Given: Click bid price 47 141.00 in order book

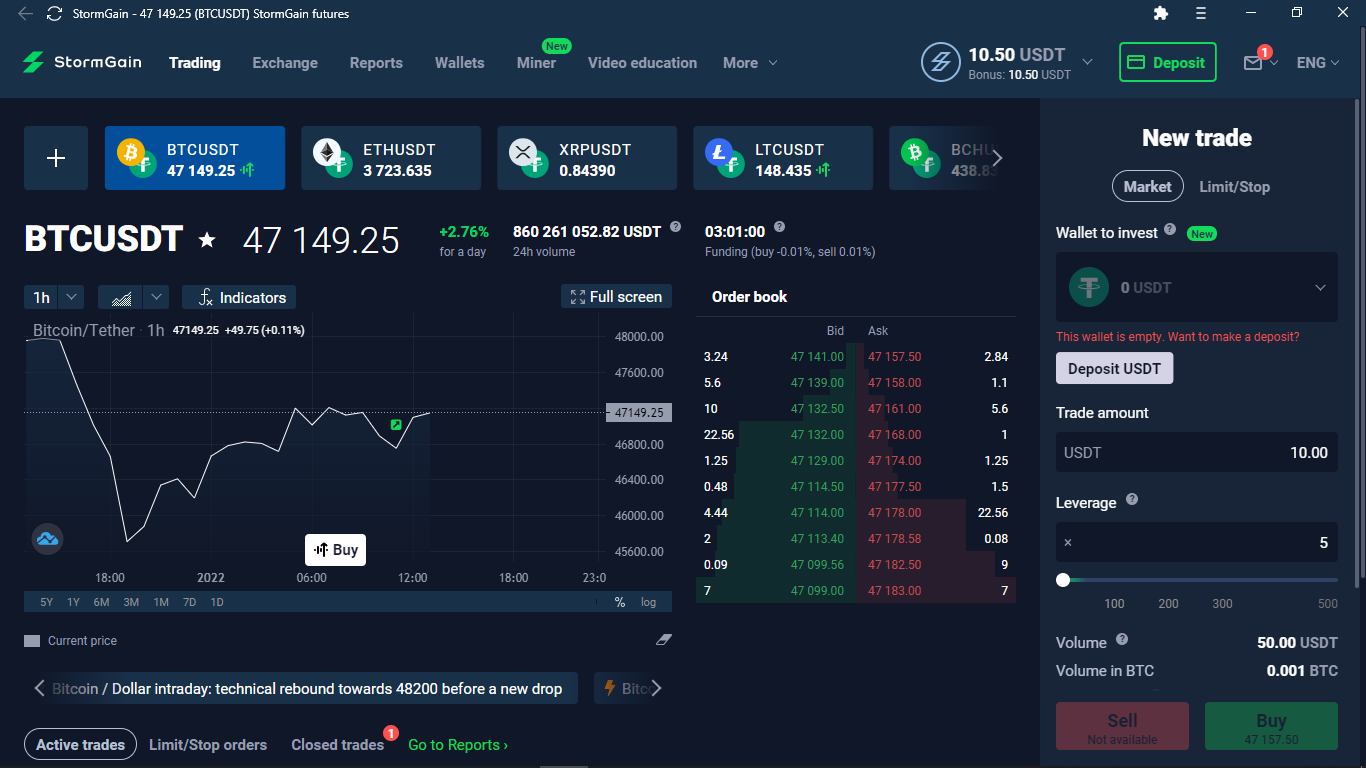Looking at the screenshot, I should (817, 356).
